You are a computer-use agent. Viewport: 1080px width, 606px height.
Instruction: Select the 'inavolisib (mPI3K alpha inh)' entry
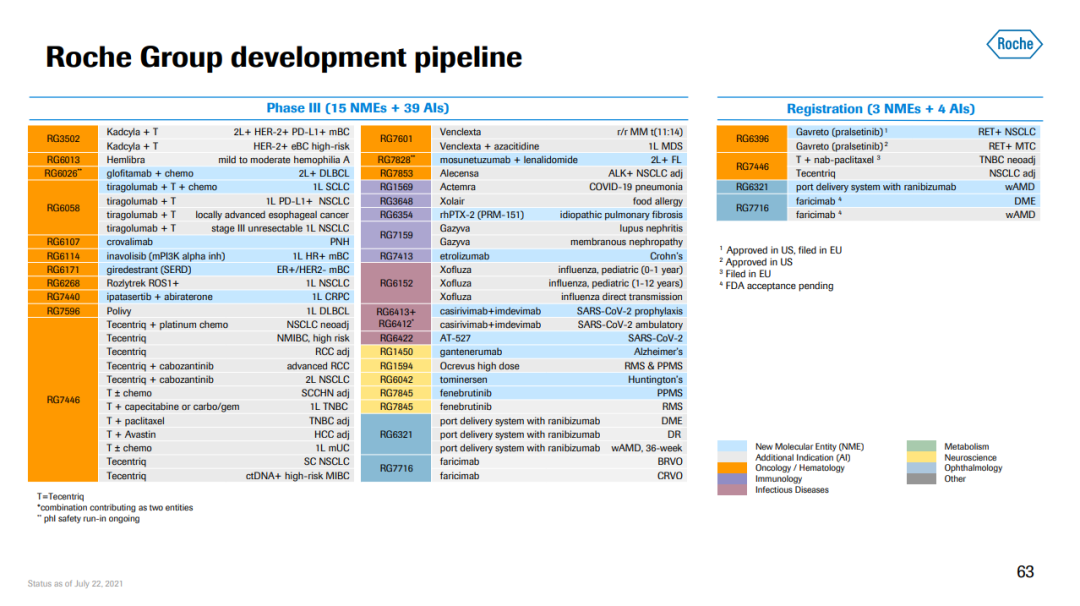[165, 256]
